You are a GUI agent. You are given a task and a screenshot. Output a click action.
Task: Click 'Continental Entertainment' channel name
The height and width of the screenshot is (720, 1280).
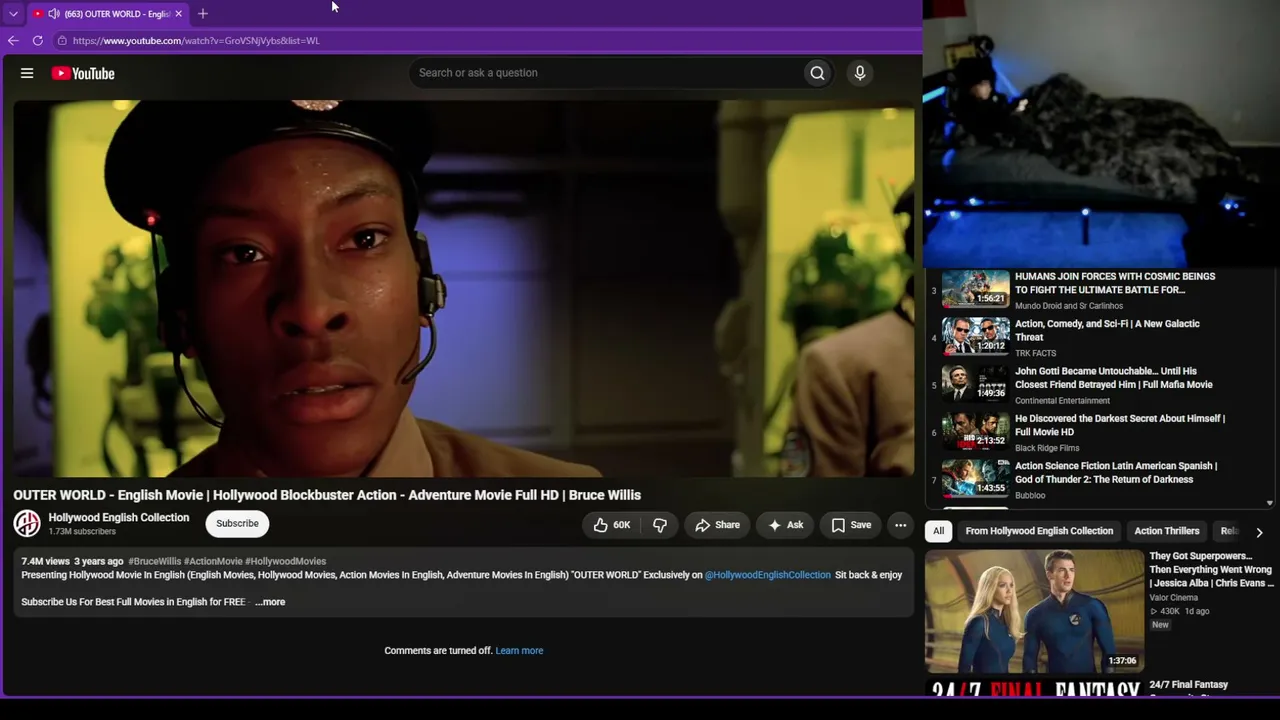1062,401
